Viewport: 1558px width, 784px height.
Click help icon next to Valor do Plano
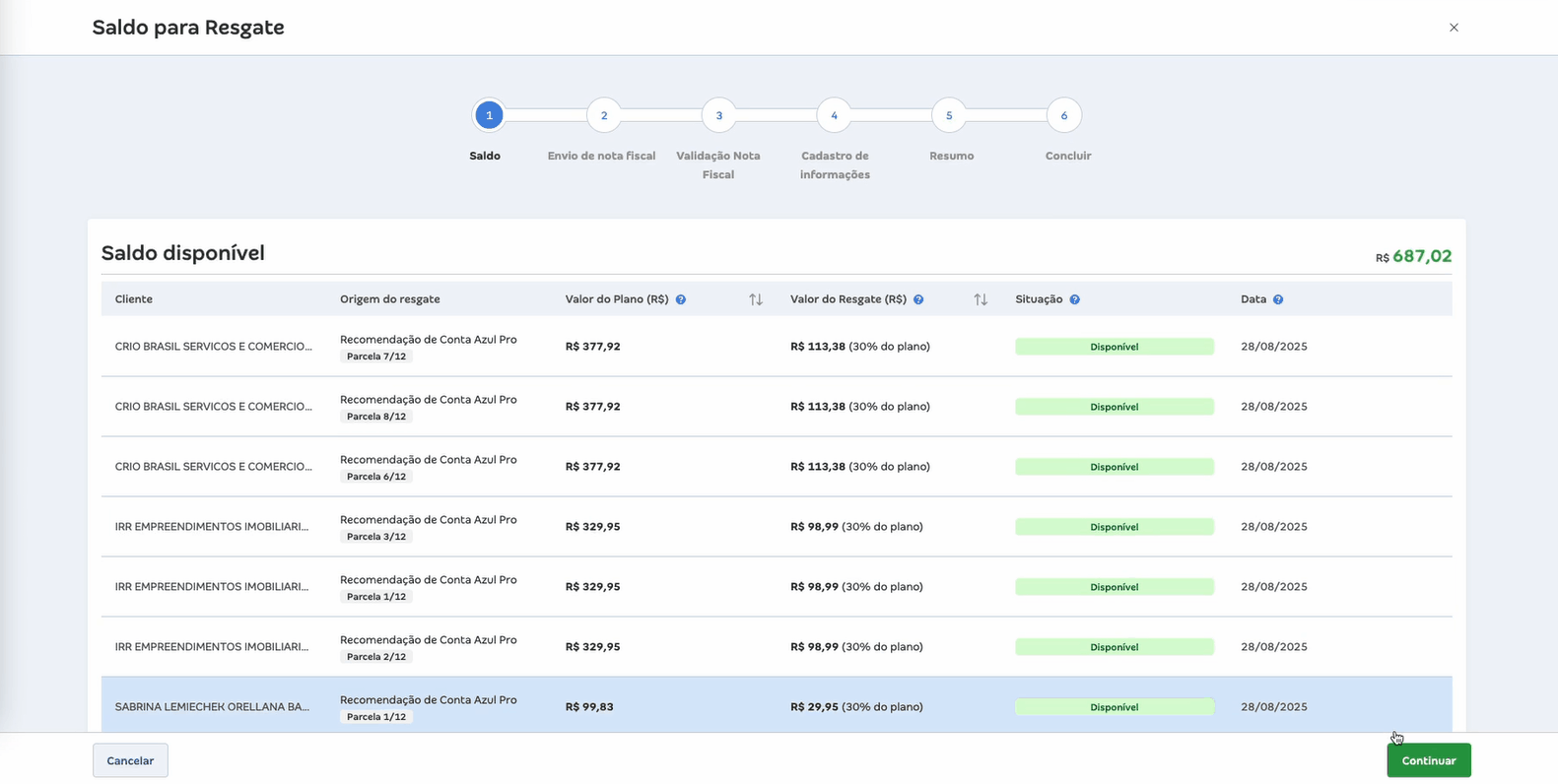tap(681, 299)
